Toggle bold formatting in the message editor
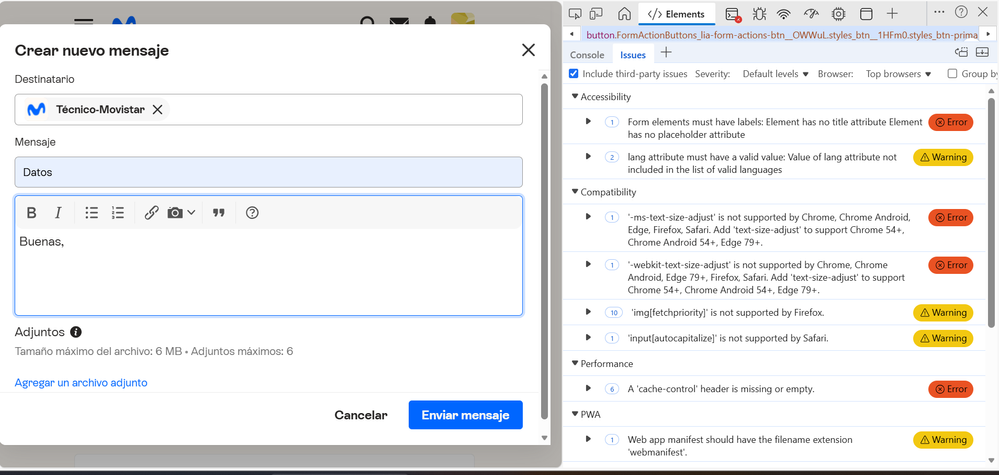The image size is (999, 475). (32, 213)
